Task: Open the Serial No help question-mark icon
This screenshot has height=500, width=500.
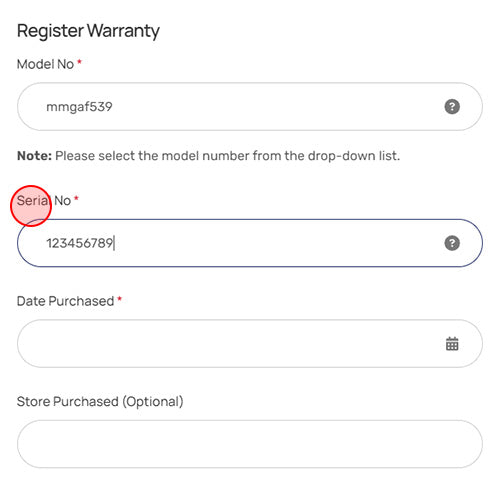Action: coord(452,243)
